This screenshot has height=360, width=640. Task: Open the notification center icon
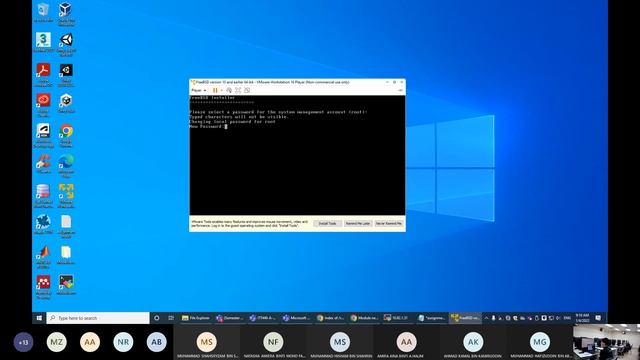point(598,318)
